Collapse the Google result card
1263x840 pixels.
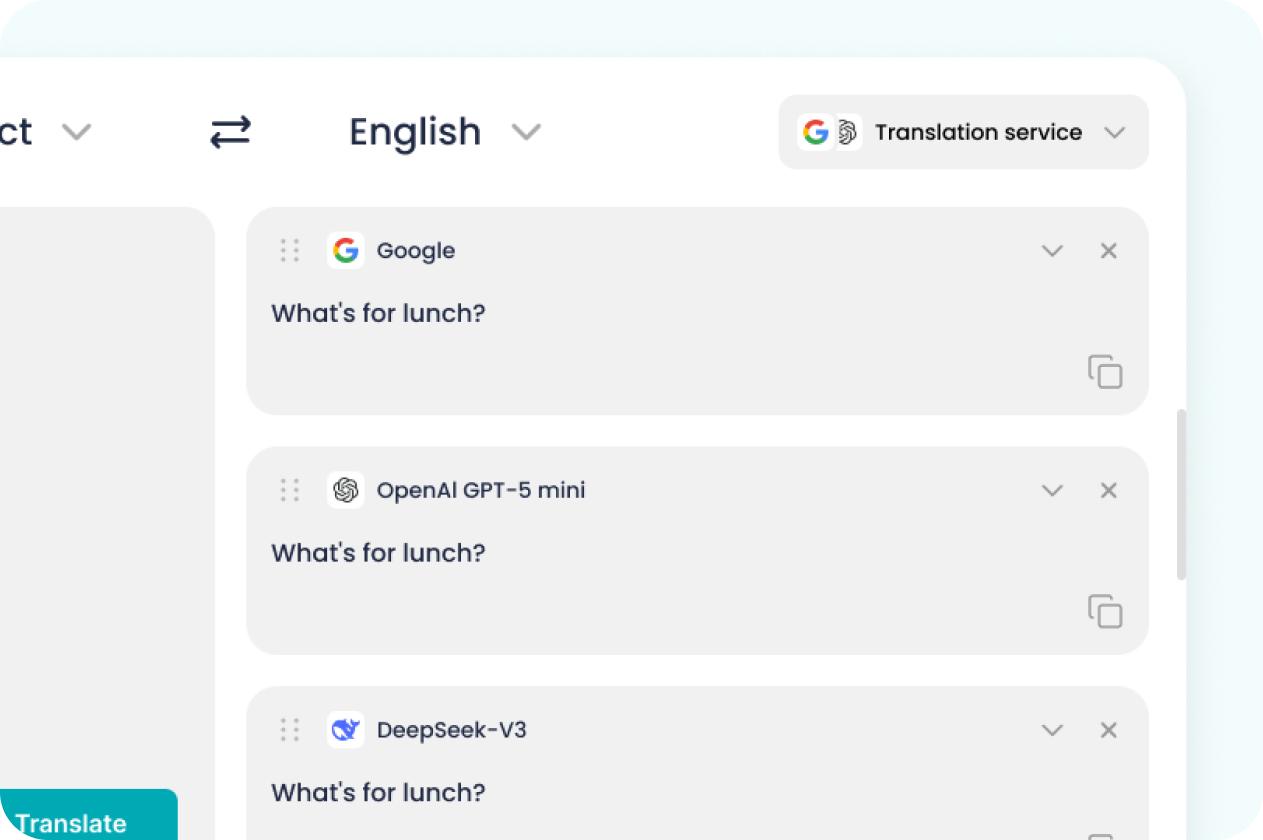coord(1052,251)
